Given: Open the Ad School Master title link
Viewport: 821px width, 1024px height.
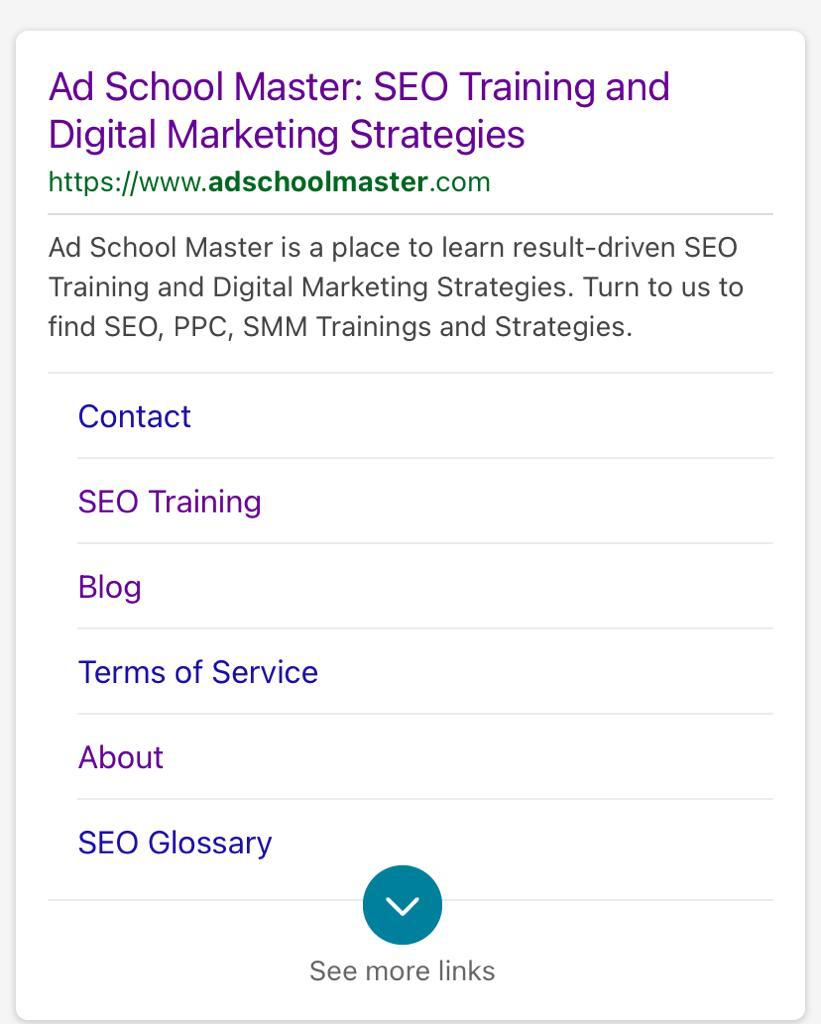Looking at the screenshot, I should coord(359,110).
